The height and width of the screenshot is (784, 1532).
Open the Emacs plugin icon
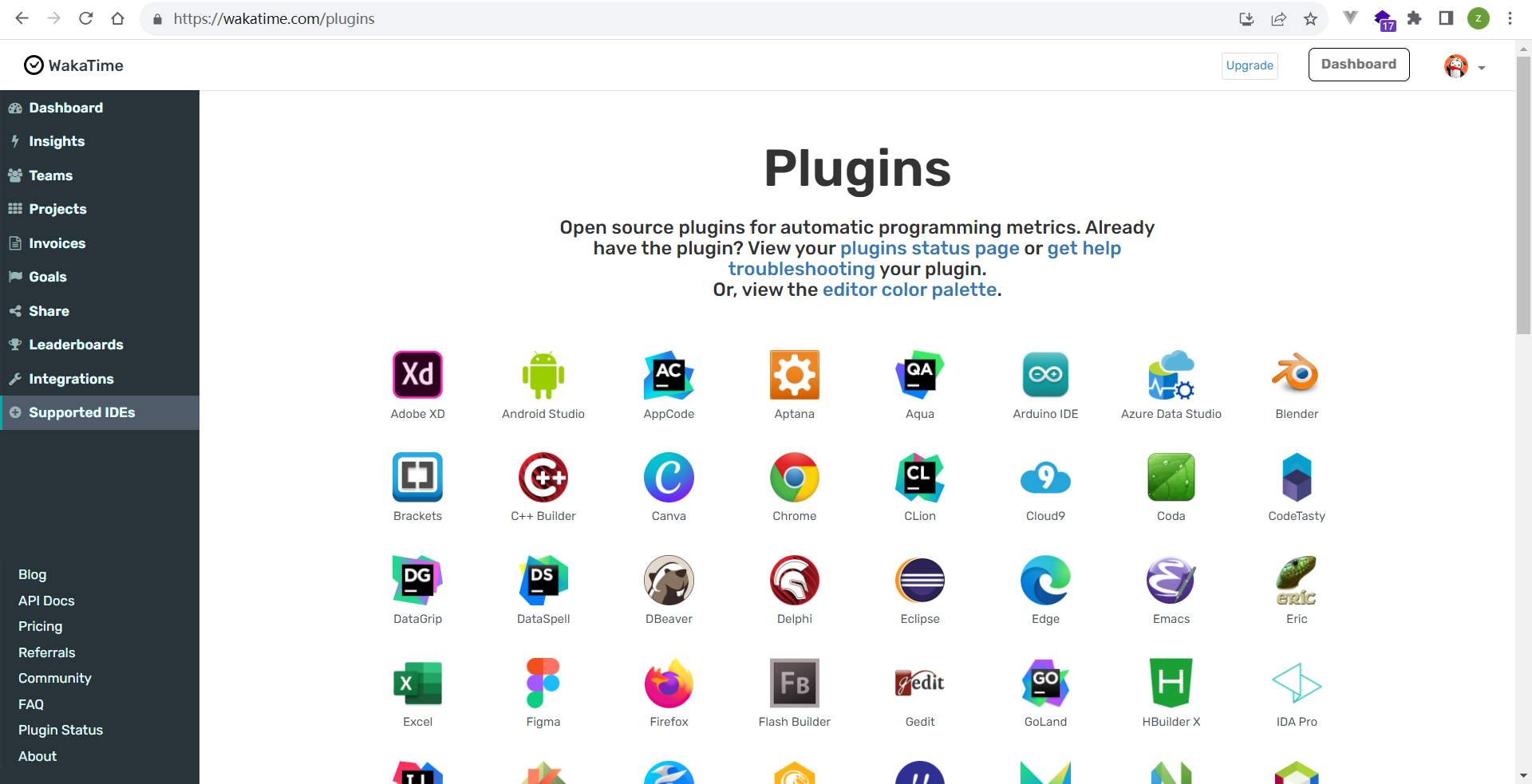click(1171, 580)
